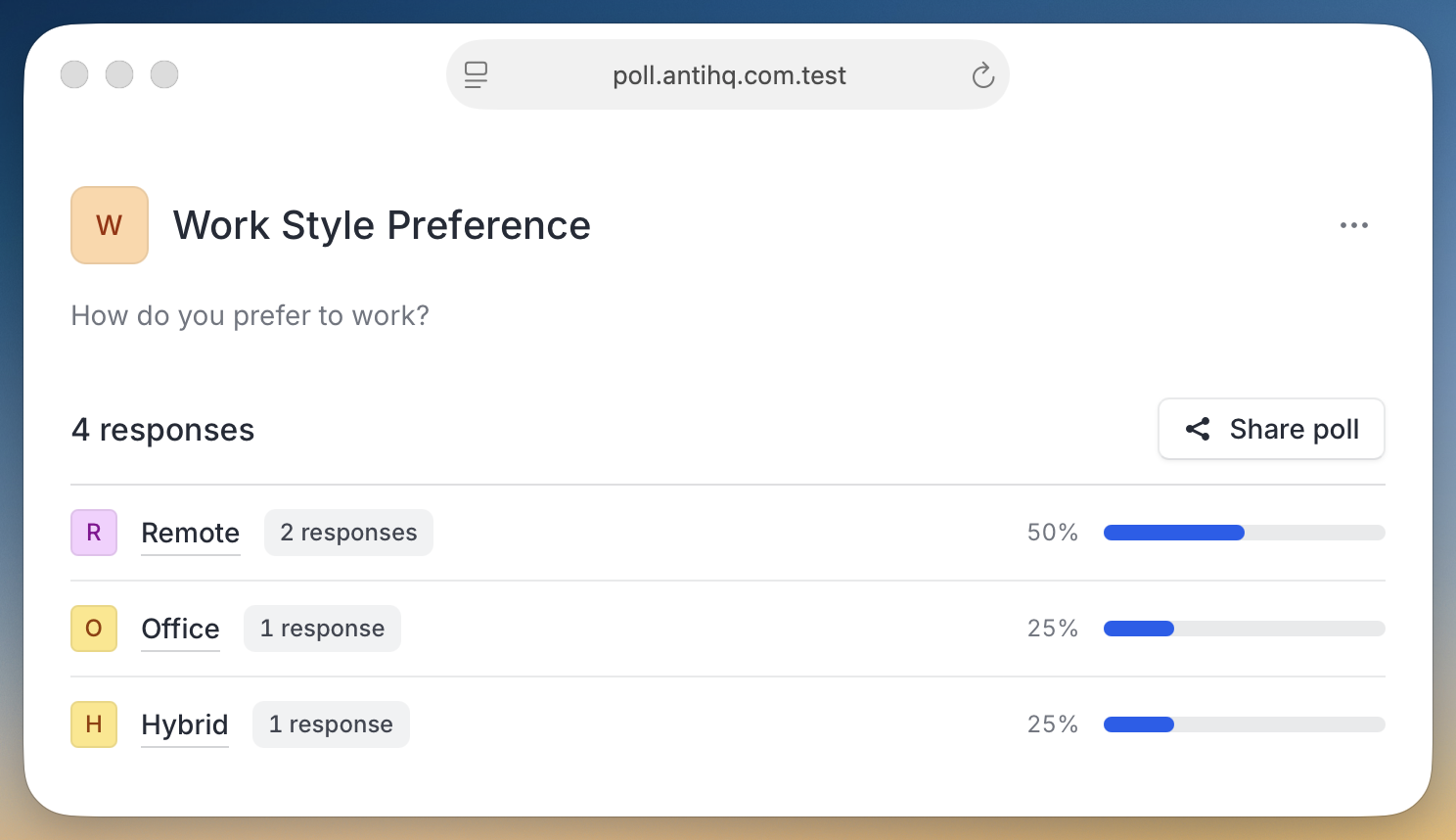Open the Office option link
Image resolution: width=1456 pixels, height=840 pixels.
coord(180,629)
